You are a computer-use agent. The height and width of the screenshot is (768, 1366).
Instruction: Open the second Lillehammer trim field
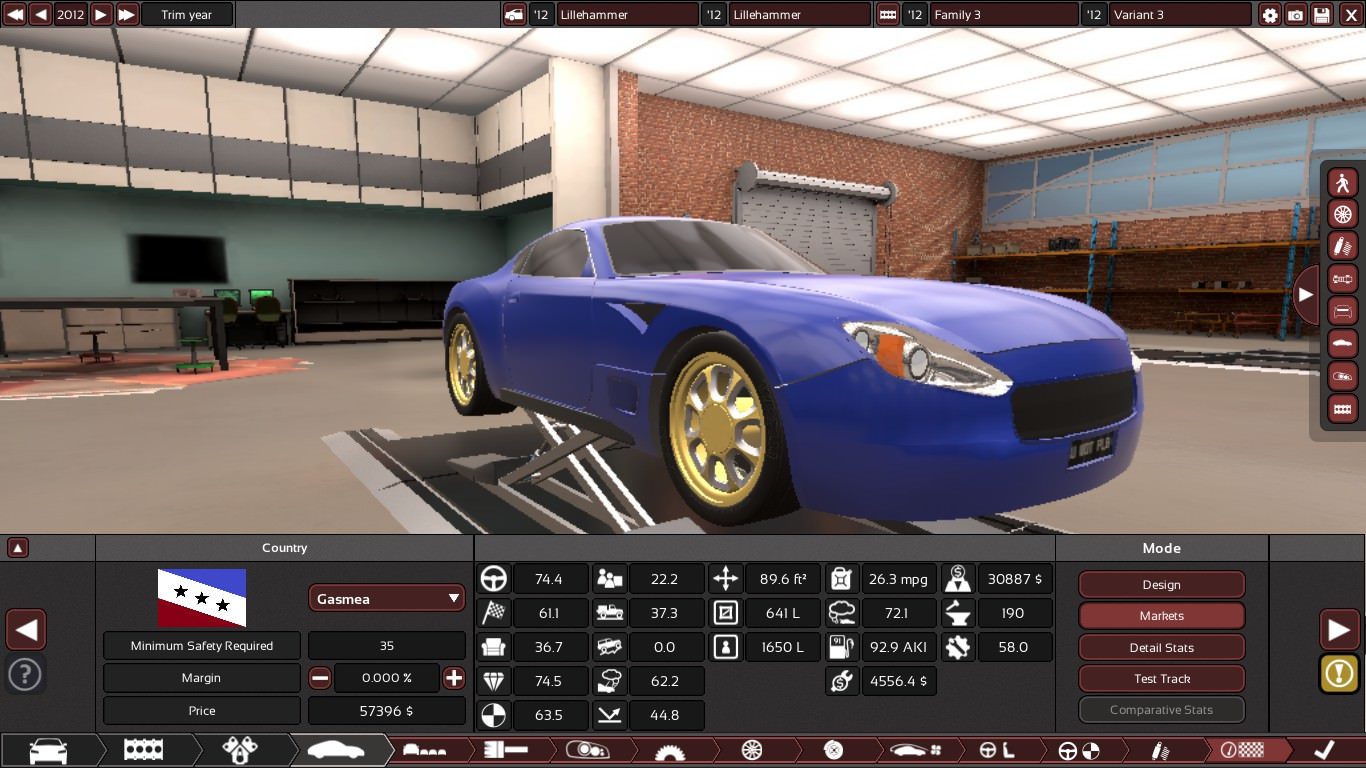(800, 14)
